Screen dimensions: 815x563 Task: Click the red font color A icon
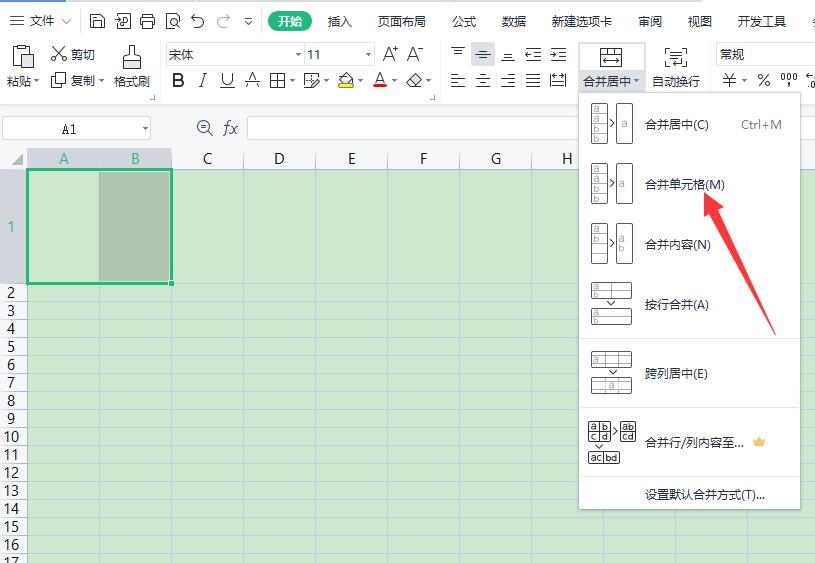[380, 80]
